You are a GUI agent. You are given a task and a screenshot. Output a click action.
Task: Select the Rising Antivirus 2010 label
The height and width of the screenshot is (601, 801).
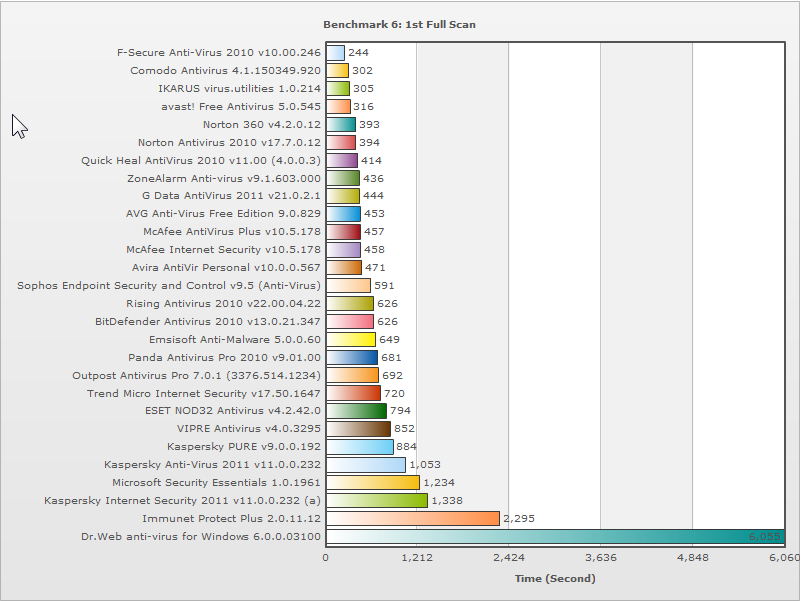(x=224, y=303)
